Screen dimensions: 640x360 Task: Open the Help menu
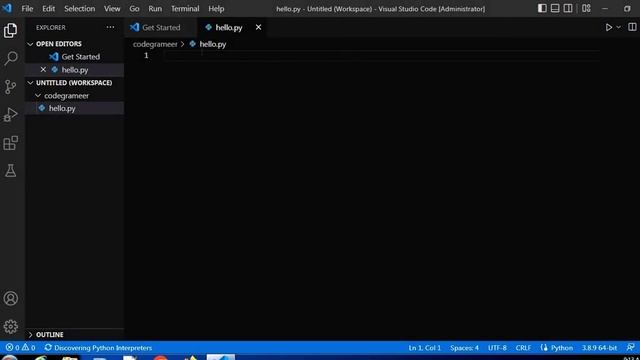pyautogui.click(x=216, y=9)
